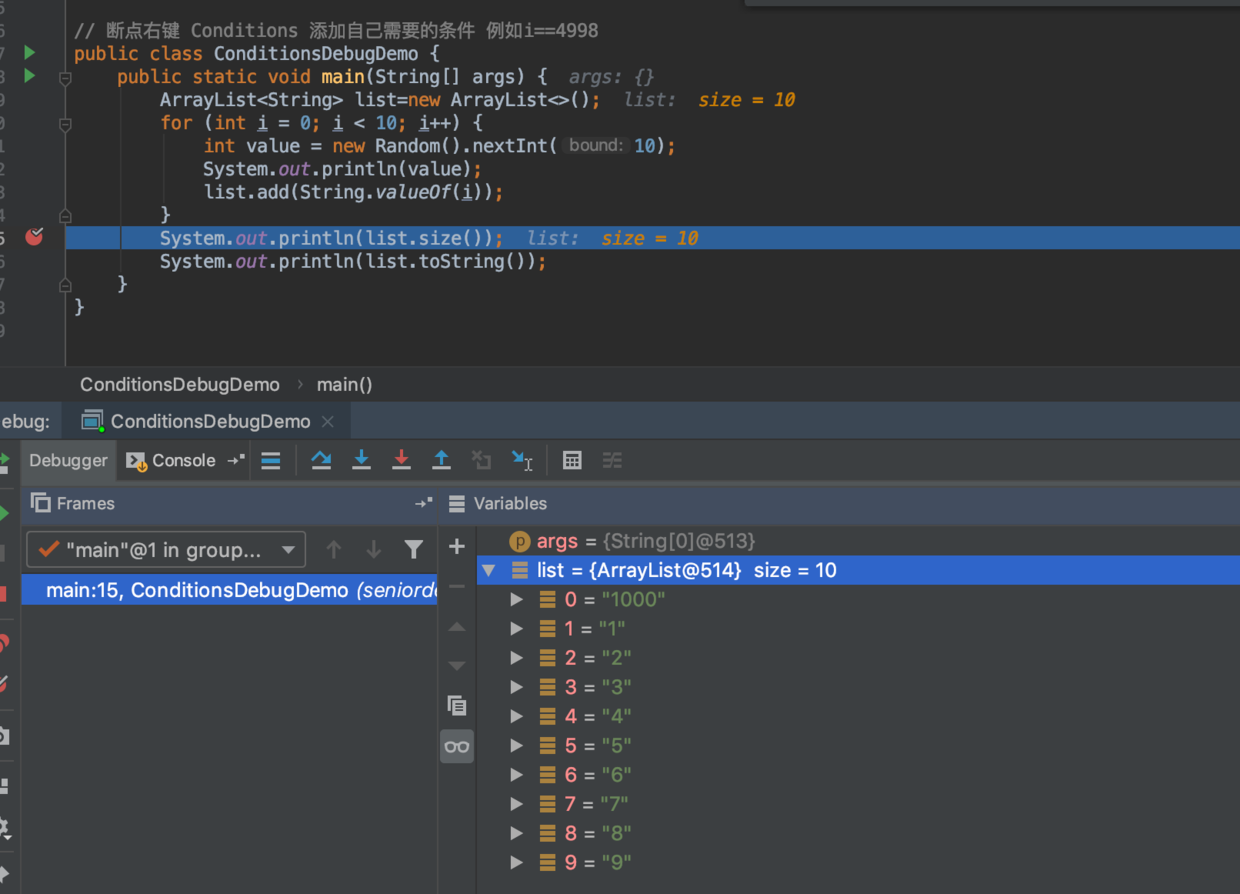
Task: Click the red Force Step Into icon
Action: (401, 460)
